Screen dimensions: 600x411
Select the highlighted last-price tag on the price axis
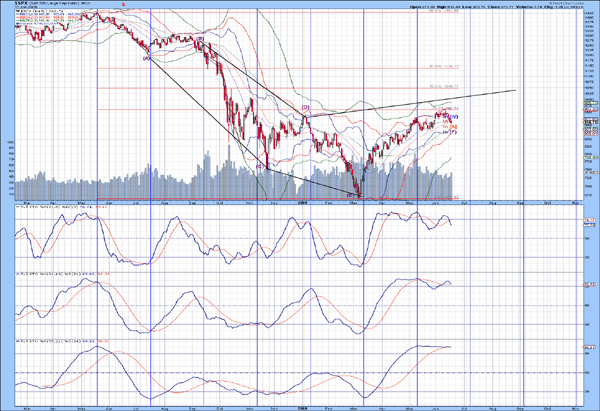[x=590, y=121]
